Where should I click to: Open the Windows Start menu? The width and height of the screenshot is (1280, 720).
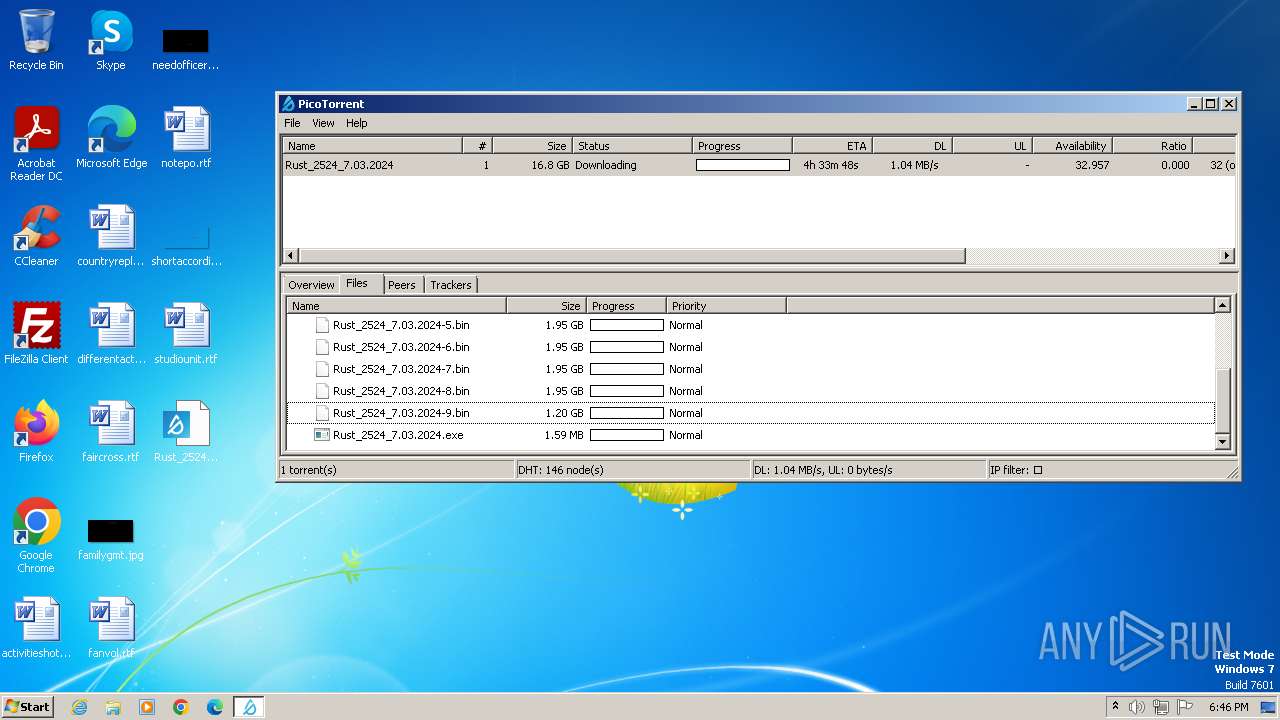27,706
